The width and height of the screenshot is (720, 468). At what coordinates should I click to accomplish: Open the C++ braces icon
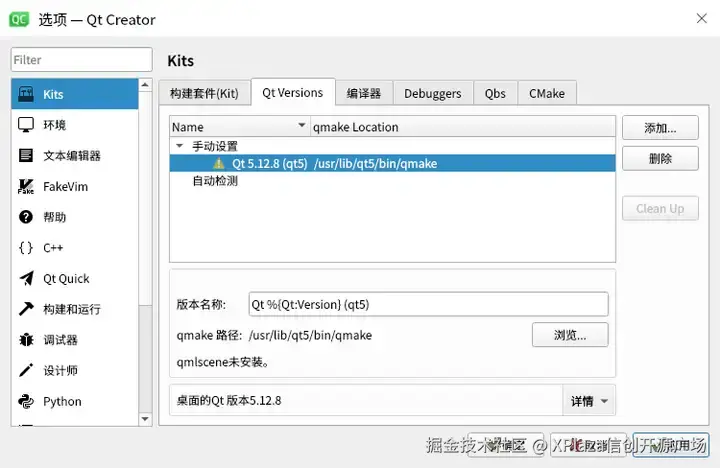pos(26,248)
